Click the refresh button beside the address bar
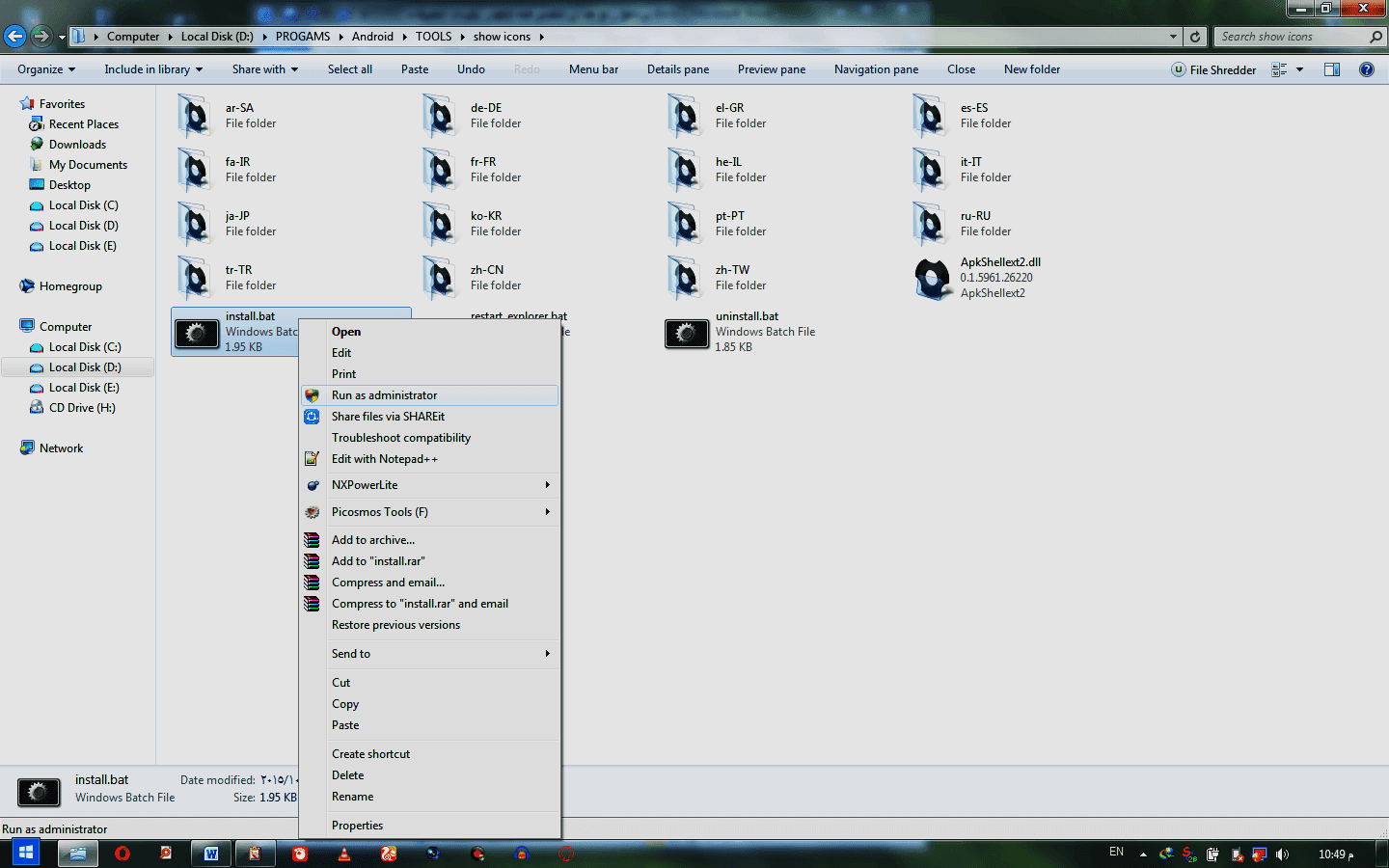1389x868 pixels. 1195,37
